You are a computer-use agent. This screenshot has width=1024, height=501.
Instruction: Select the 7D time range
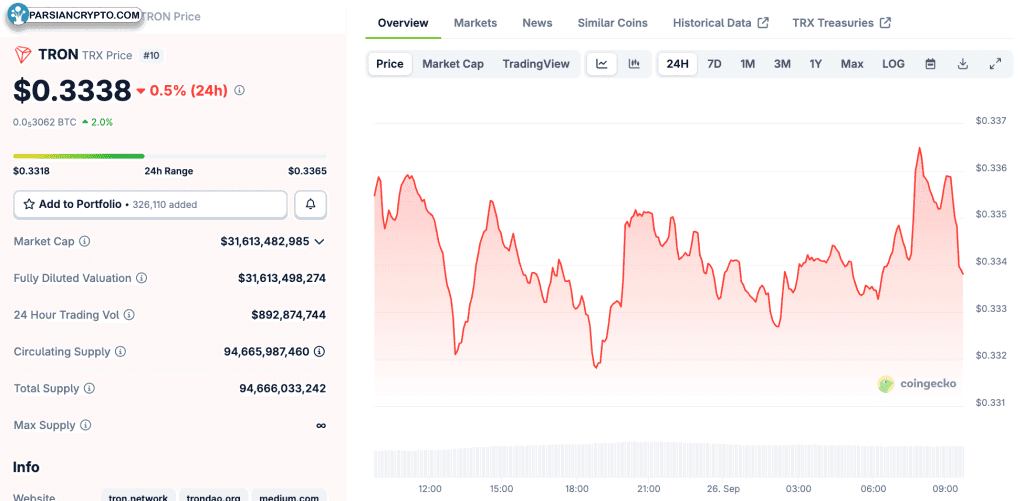click(714, 64)
